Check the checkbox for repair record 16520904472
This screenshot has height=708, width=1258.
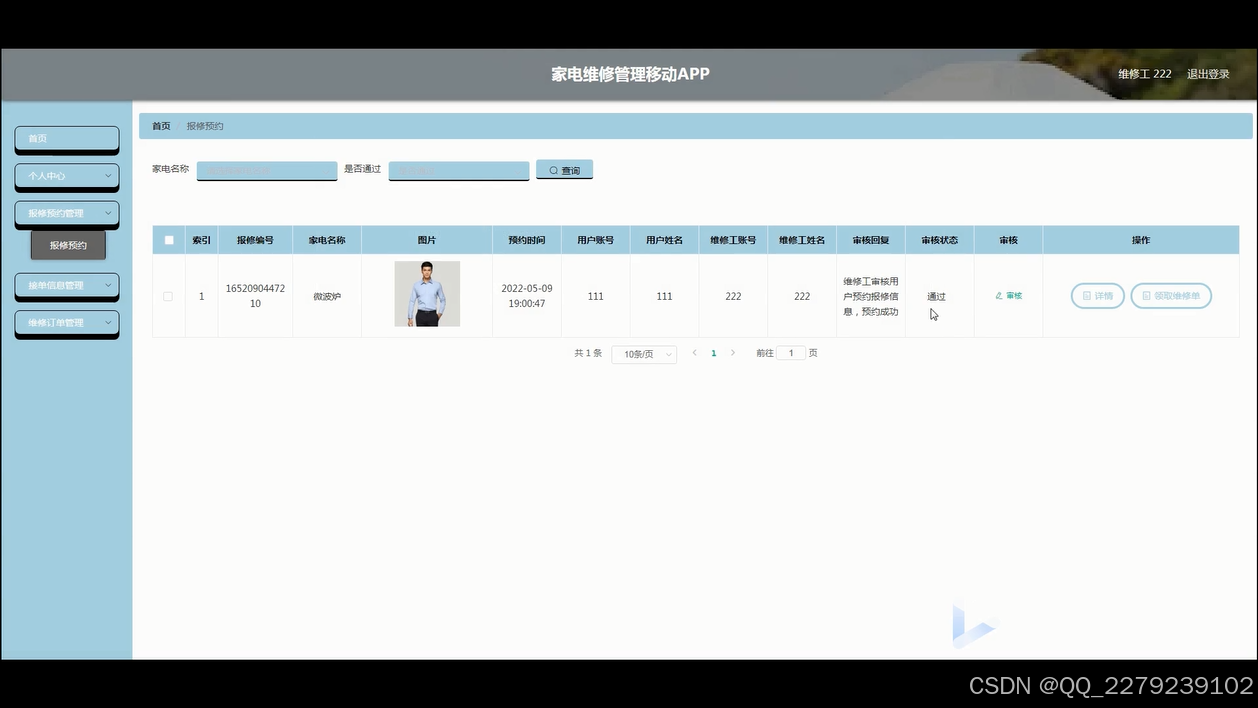tap(169, 295)
